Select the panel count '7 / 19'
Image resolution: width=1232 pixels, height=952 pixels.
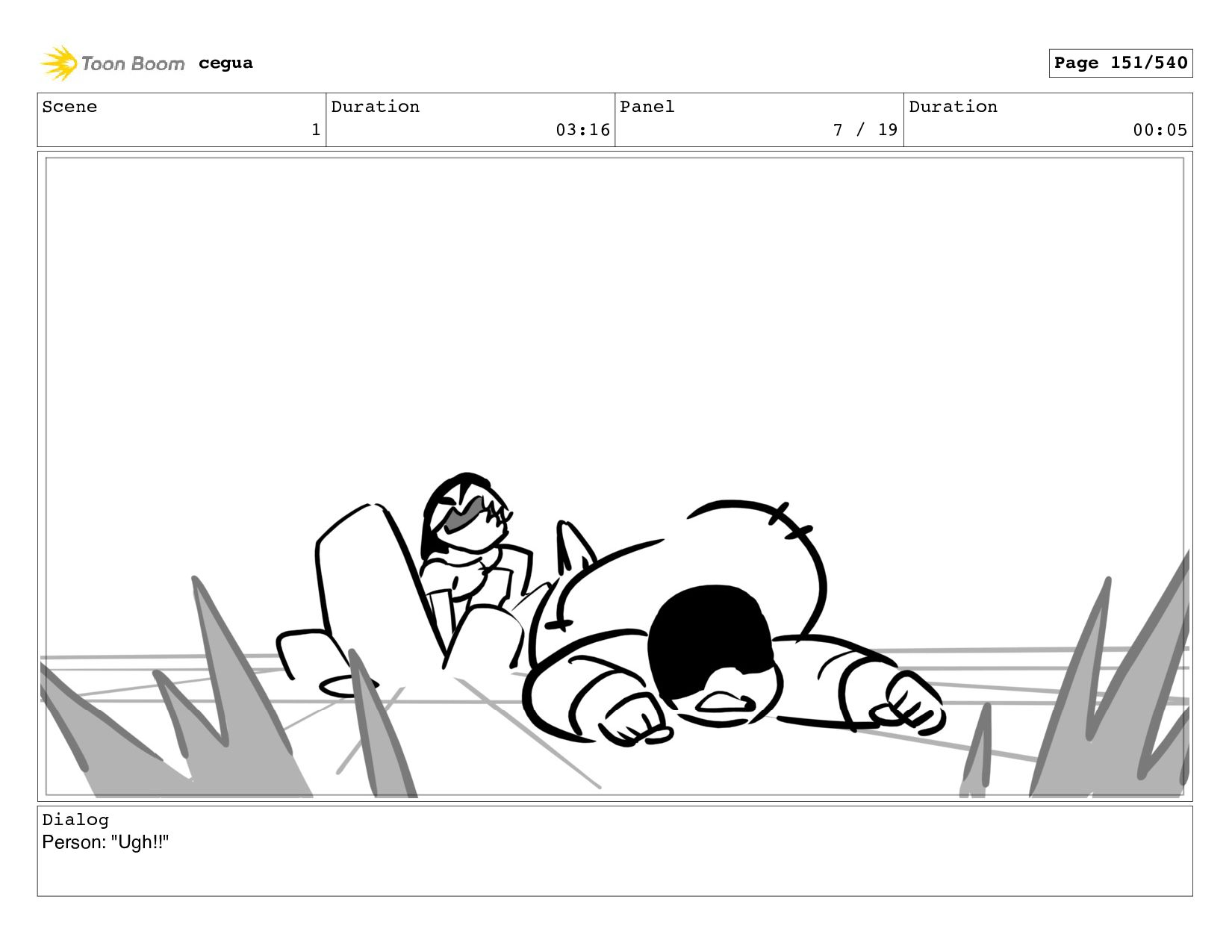click(x=865, y=130)
